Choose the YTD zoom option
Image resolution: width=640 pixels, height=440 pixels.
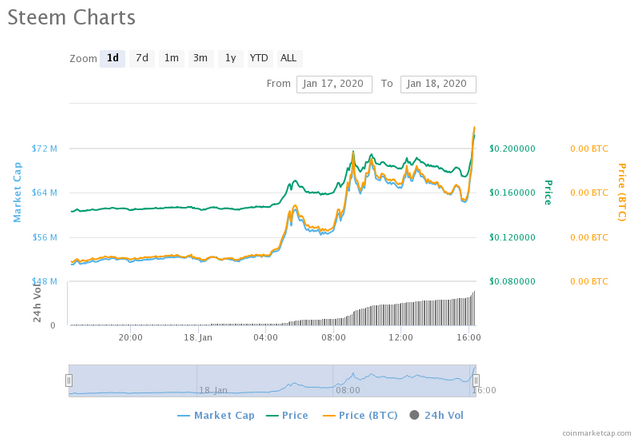coord(260,58)
